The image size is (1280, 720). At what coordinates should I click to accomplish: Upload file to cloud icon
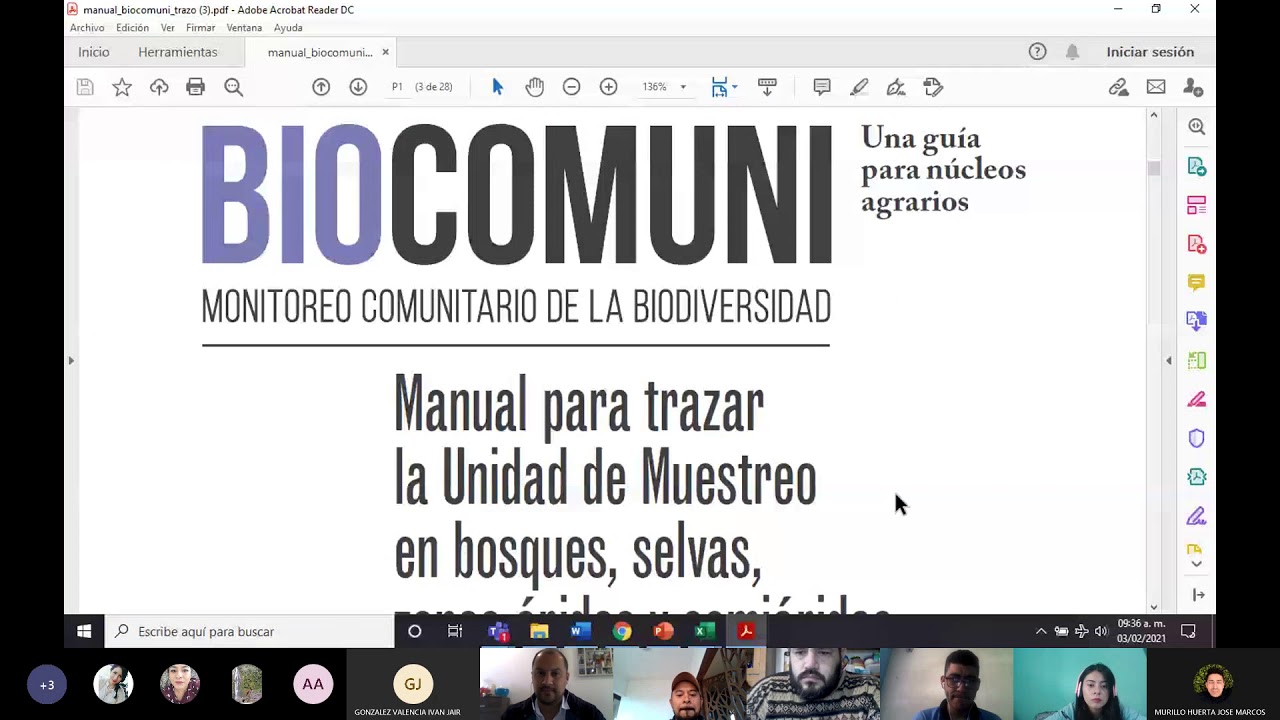click(x=159, y=87)
